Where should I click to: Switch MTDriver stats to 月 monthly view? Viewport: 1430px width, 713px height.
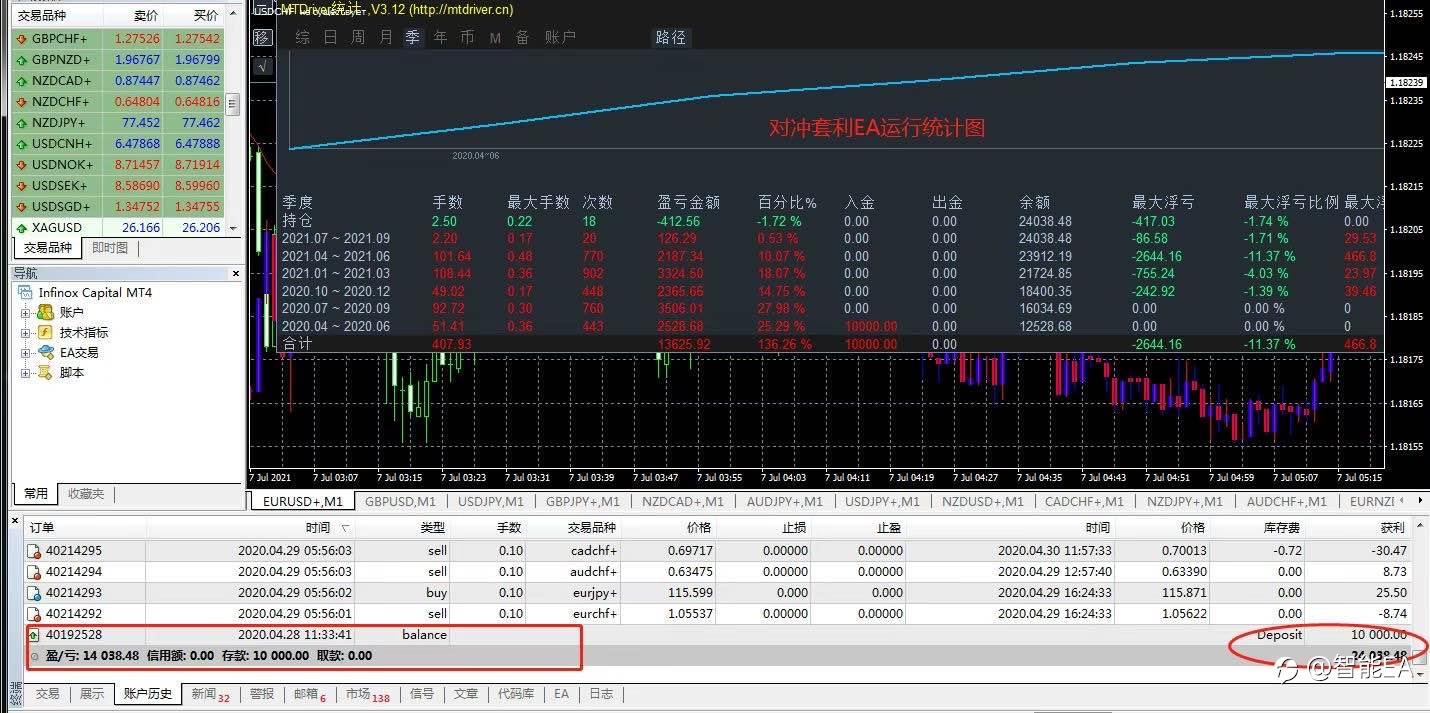[x=386, y=37]
